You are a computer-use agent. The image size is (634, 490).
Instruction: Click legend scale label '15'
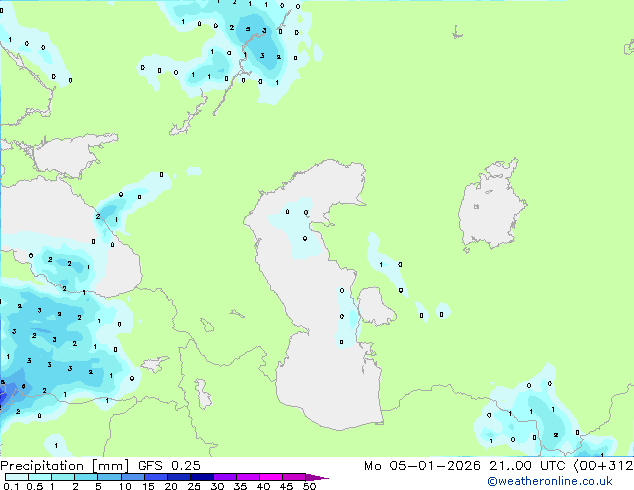(x=148, y=486)
